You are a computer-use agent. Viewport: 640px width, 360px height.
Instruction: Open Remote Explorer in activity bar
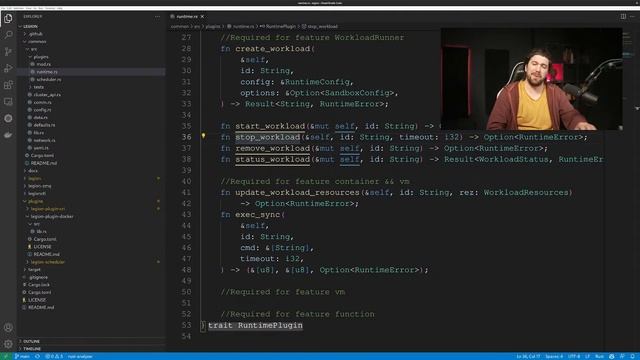pyautogui.click(x=8, y=102)
